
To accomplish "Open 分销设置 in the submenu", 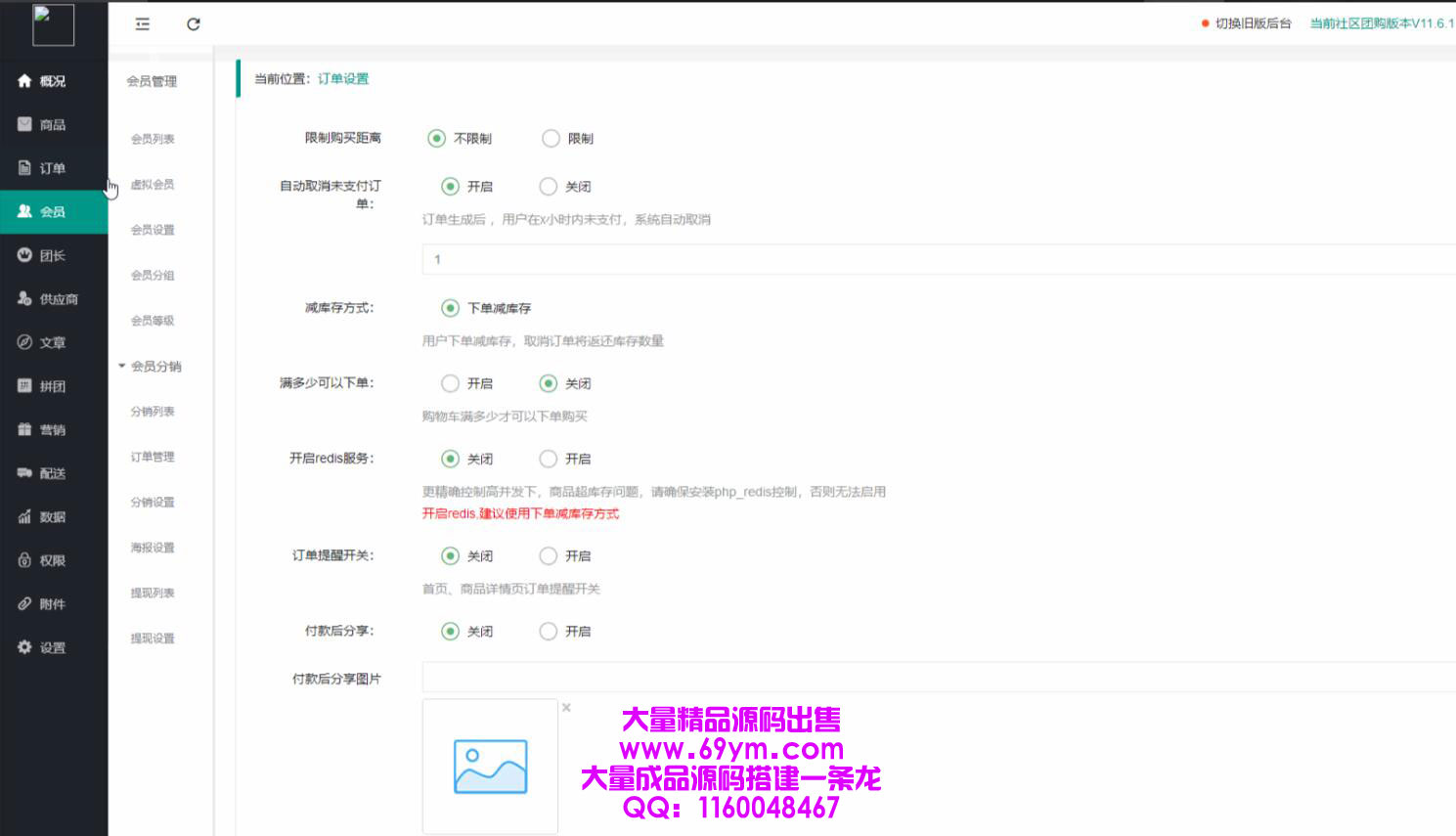I will [x=153, y=503].
